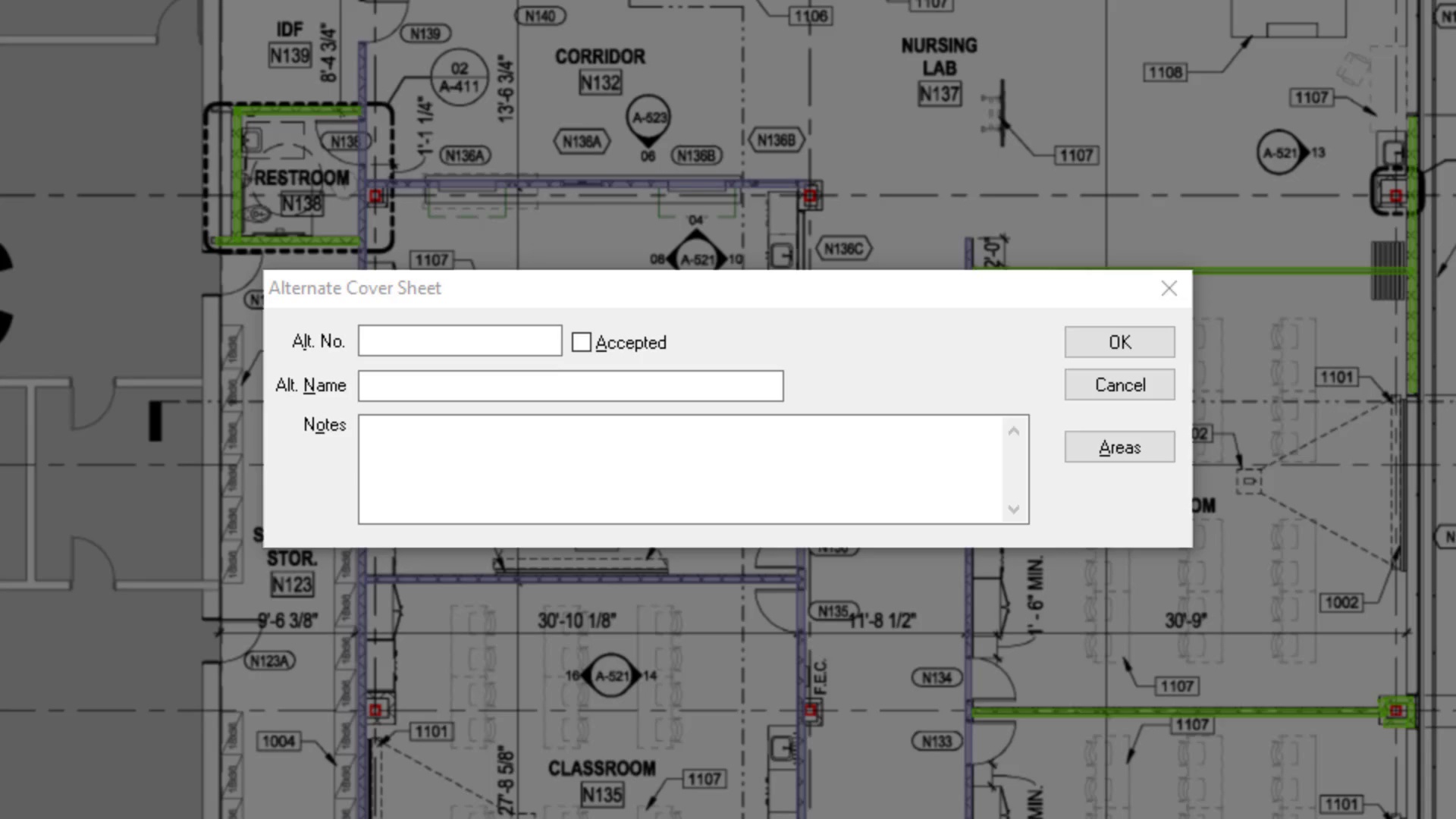Screen dimensions: 1456x819
Task: Close the Alternate Cover Sheet dialog
Action: [1169, 289]
